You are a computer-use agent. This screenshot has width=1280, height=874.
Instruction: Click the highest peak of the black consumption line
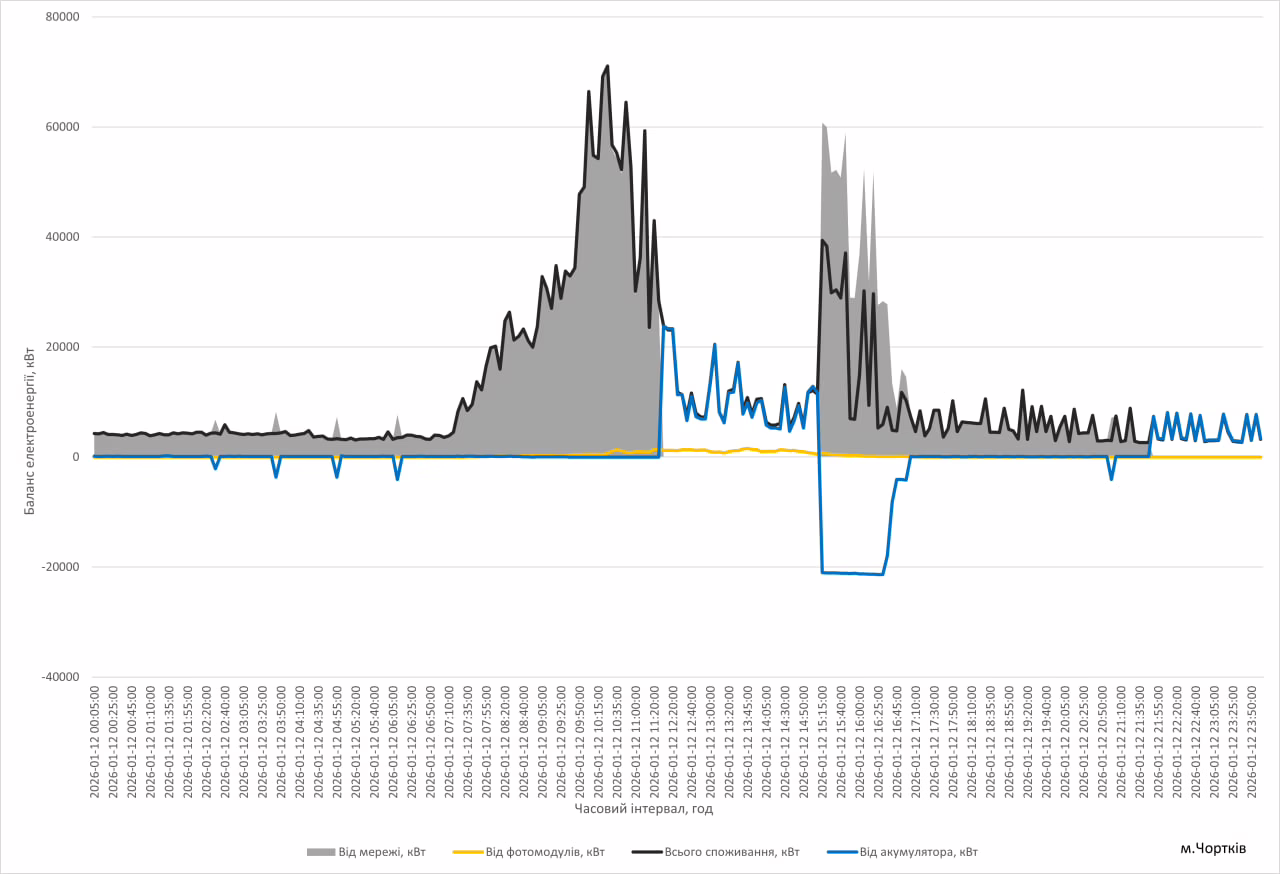(x=607, y=66)
